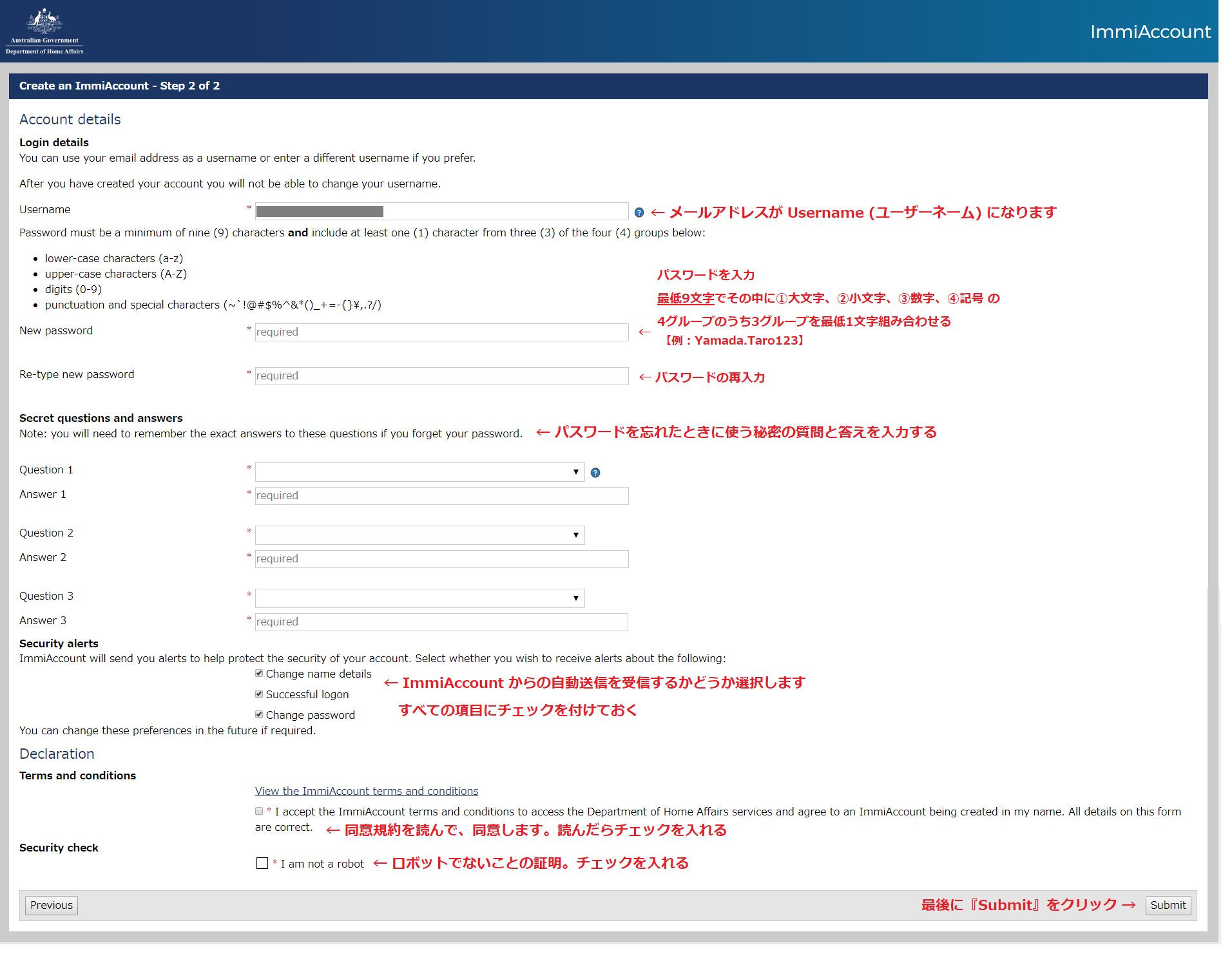Viewport: 1232px width, 961px height.
Task: Click the 'Create an ImmiAccount - Step 2 of 2' heading
Action: point(120,86)
